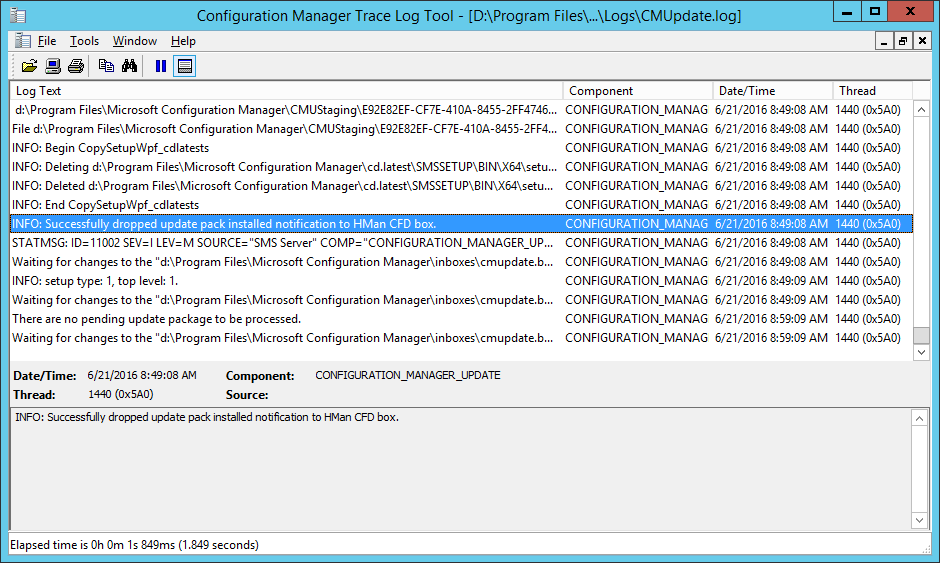Click the Elapsed time status bar text
This screenshot has width=940, height=563.
(x=134, y=545)
